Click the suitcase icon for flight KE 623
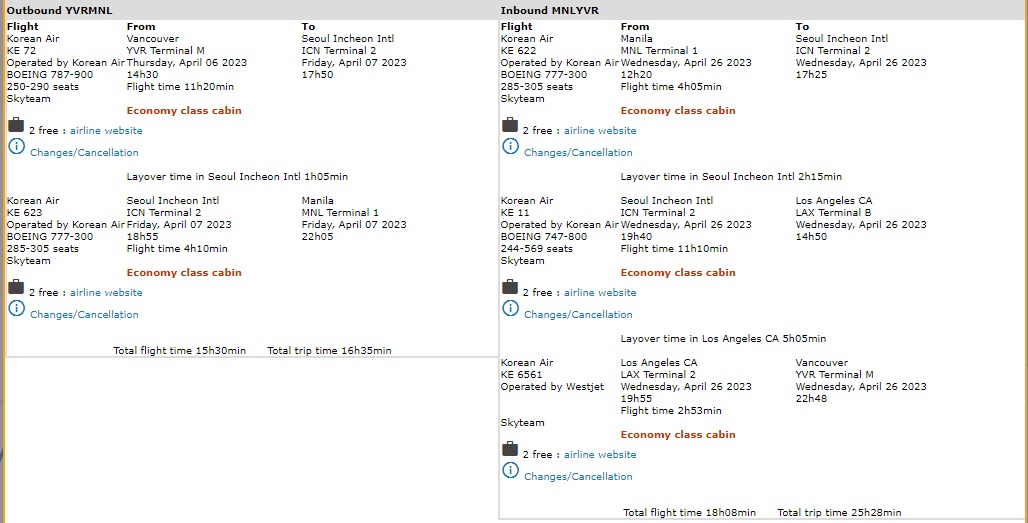1028x523 pixels. point(15,288)
